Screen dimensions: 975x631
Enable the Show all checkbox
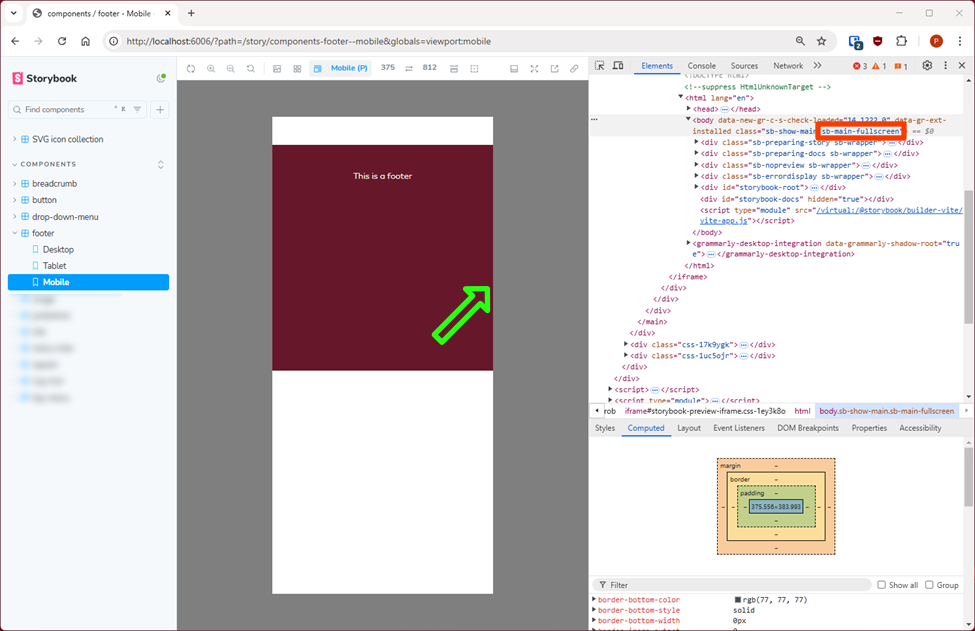point(881,585)
